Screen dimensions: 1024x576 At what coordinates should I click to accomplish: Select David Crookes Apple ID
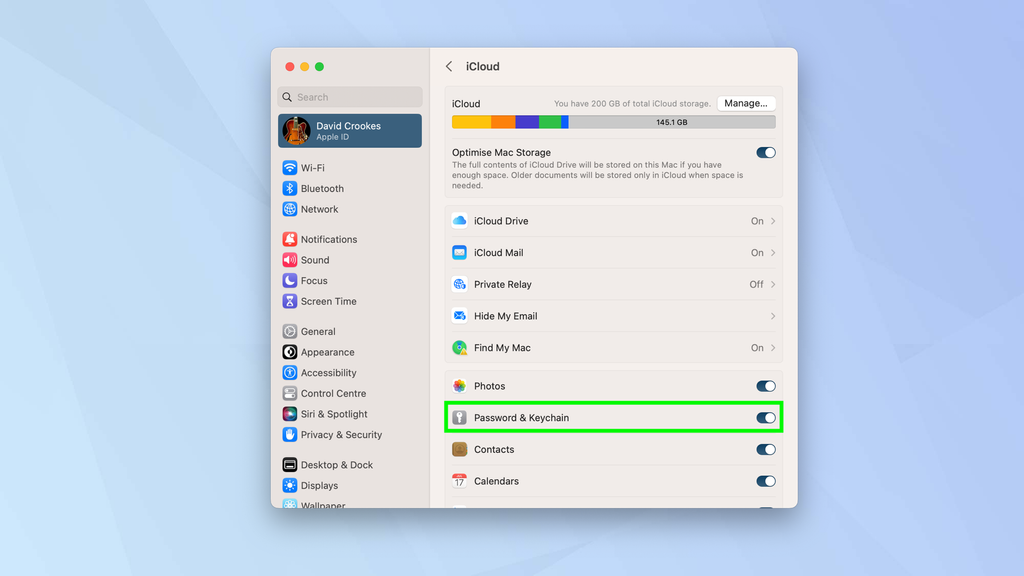pos(349,130)
